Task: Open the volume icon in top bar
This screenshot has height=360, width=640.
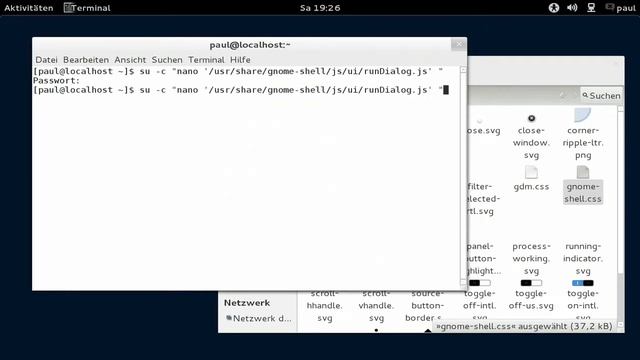Action: click(572, 8)
